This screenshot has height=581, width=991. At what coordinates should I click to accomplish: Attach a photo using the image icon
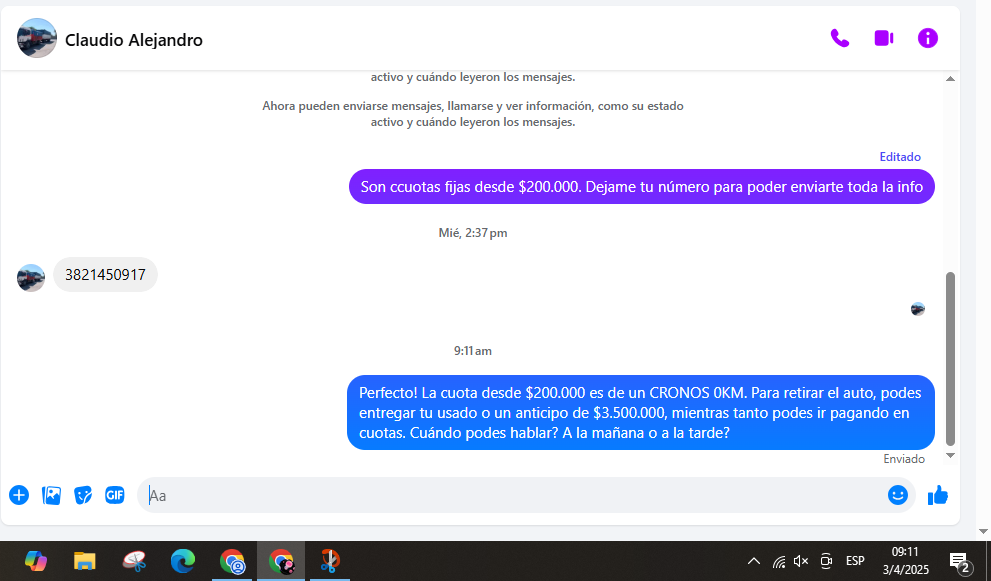click(51, 495)
